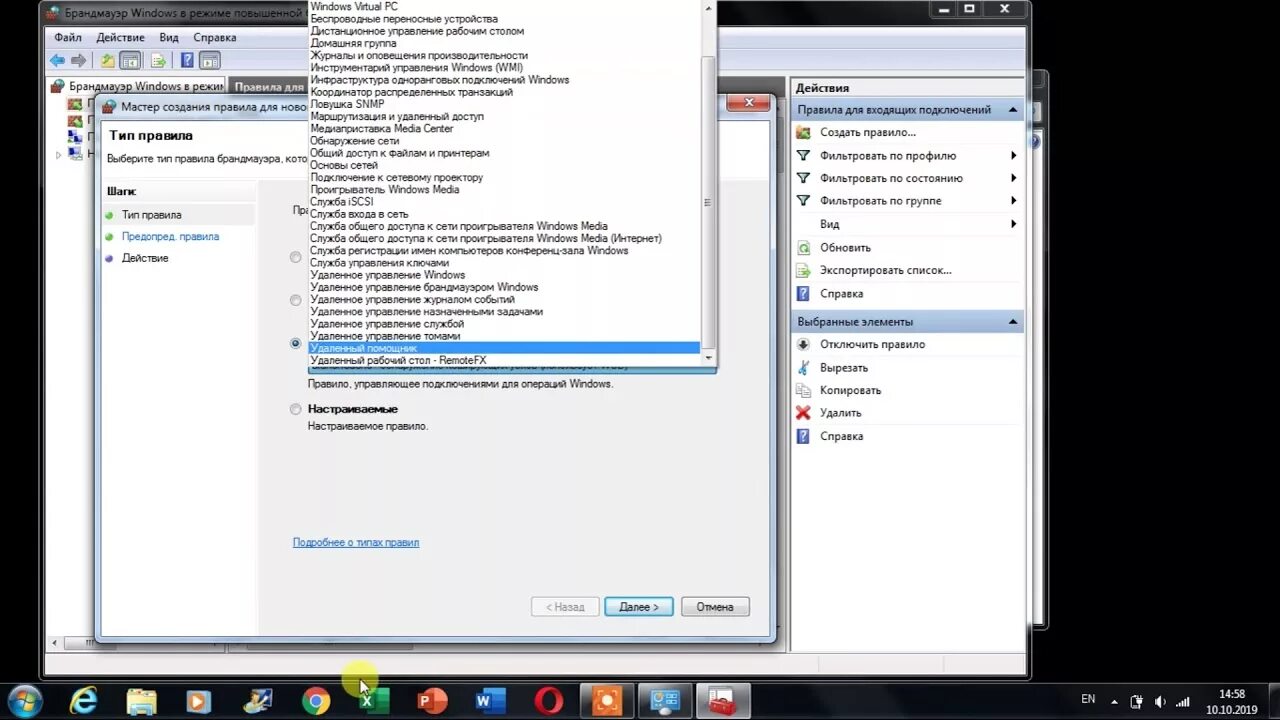Click the Действие wizard step
Screen dimensions: 1280x720
point(145,258)
